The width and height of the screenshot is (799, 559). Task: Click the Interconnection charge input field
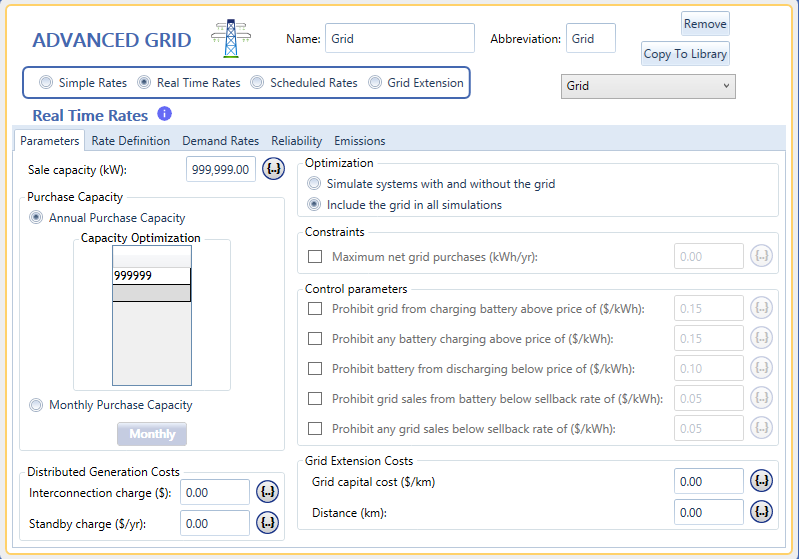click(215, 492)
